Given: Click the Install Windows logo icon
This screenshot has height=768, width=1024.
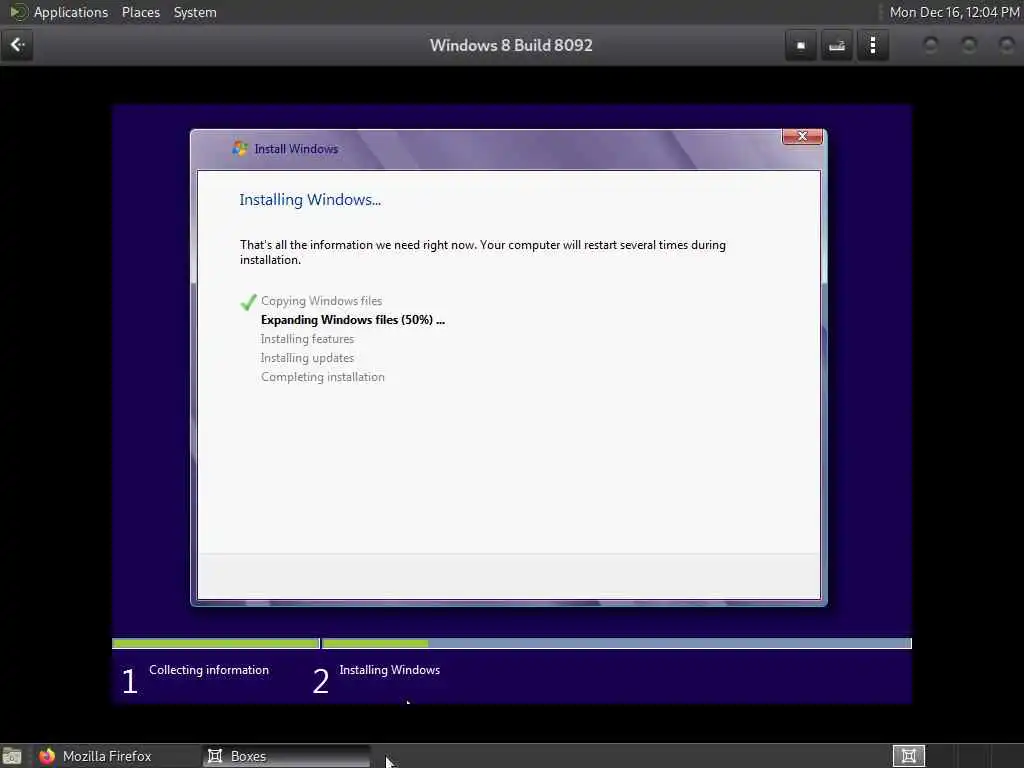Looking at the screenshot, I should [x=240, y=149].
